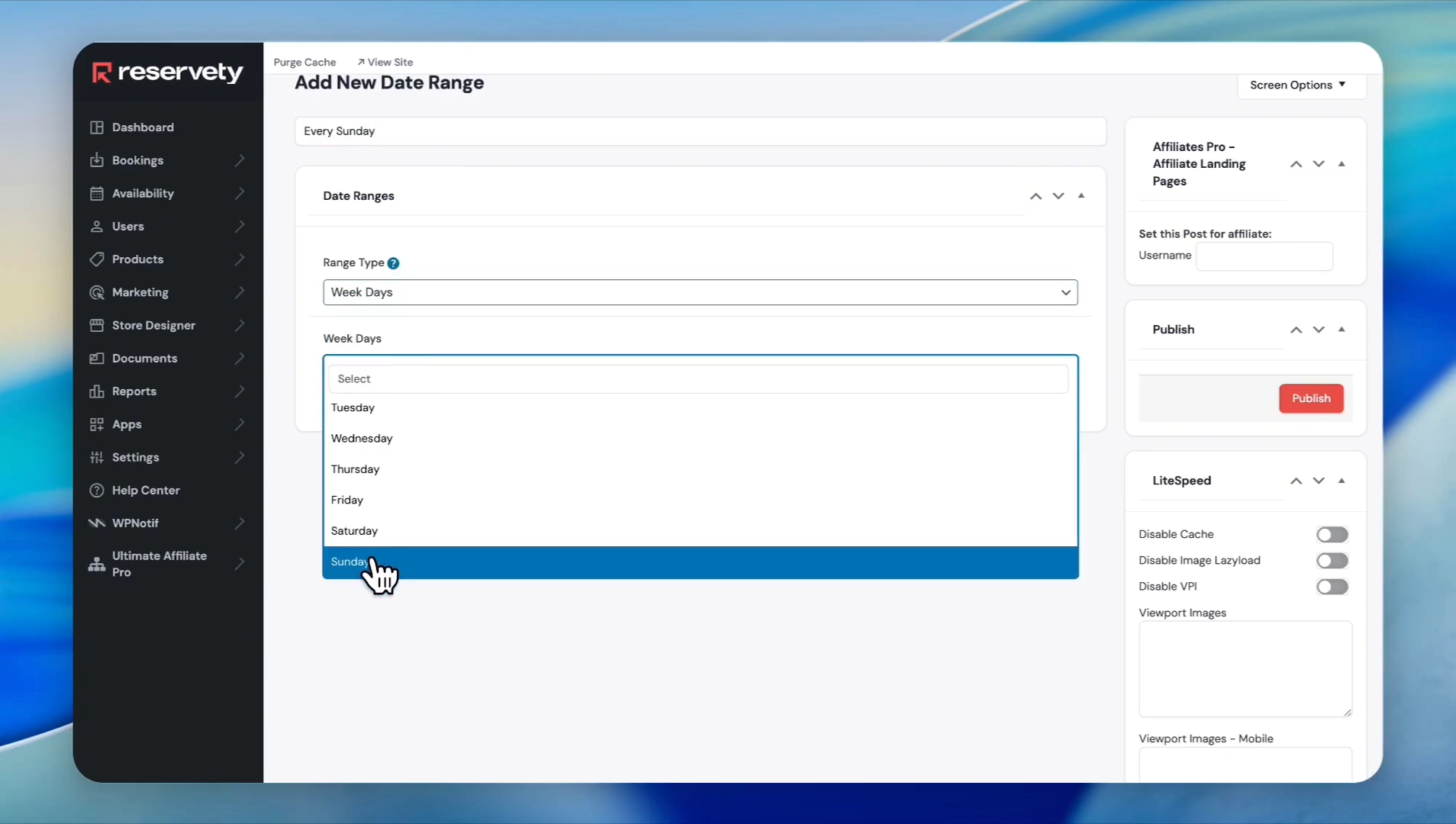Enable the Disable Cache toggle
Screen dimensions: 1456x824
pos(1332,535)
